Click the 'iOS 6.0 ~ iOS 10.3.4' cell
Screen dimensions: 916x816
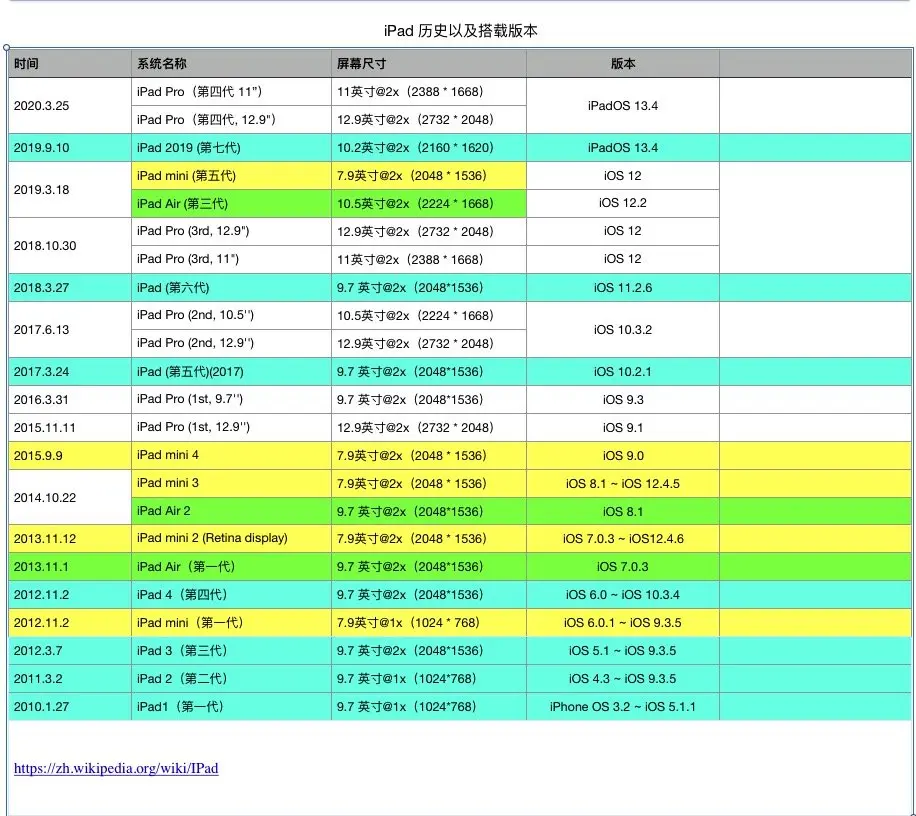[623, 595]
